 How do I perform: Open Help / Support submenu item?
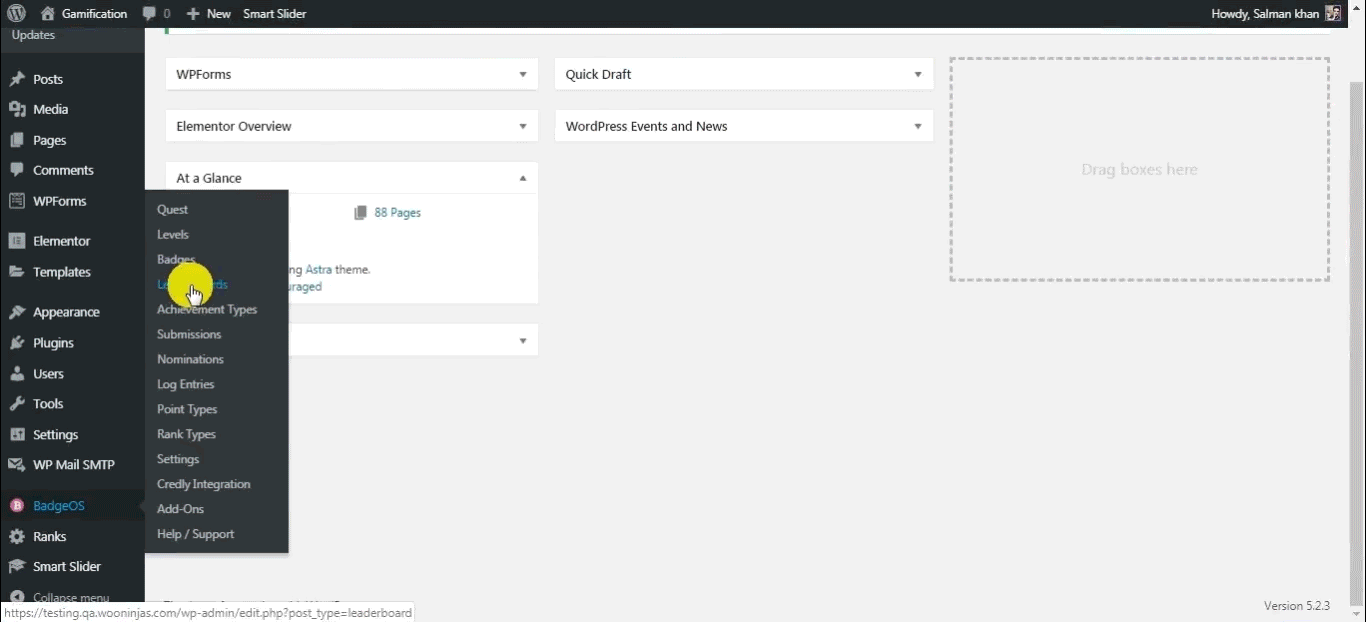[x=195, y=534]
